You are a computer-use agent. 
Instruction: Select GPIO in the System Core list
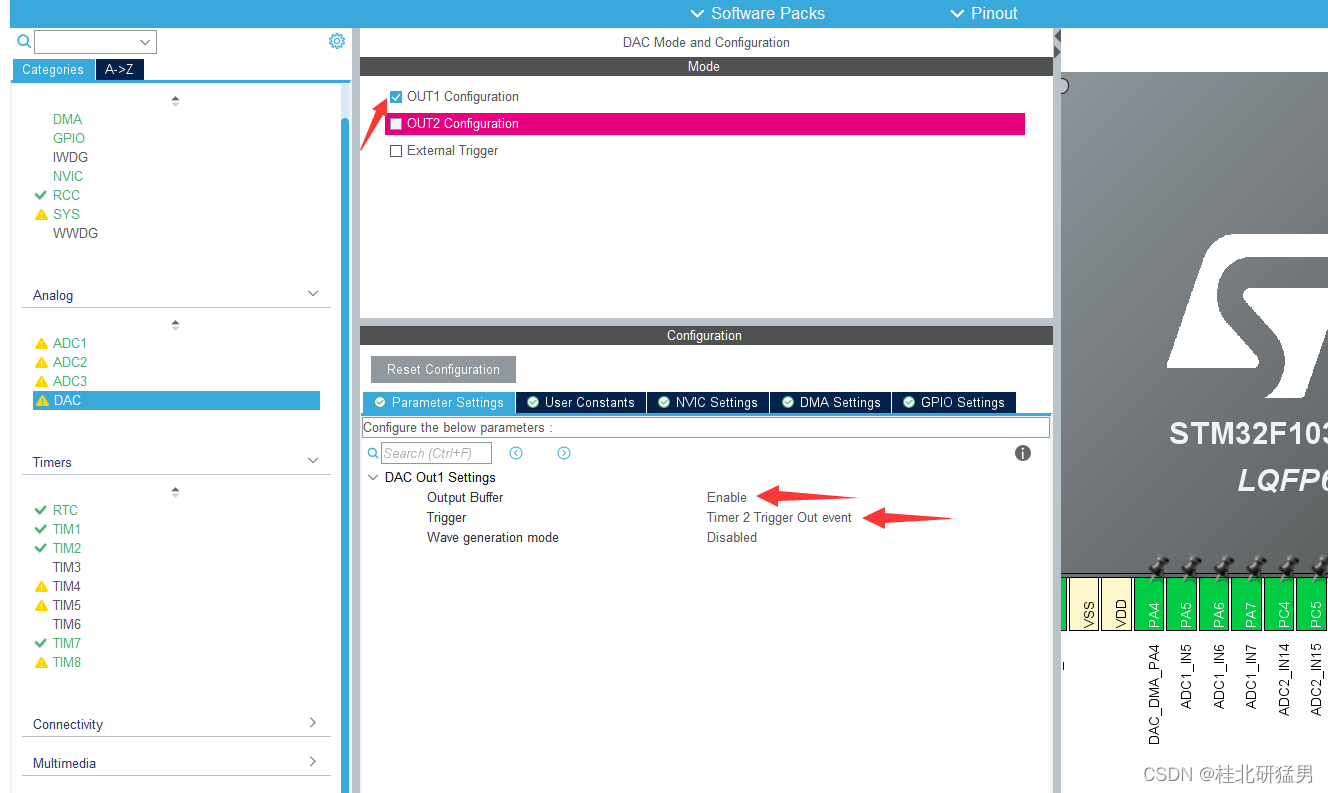(x=69, y=138)
